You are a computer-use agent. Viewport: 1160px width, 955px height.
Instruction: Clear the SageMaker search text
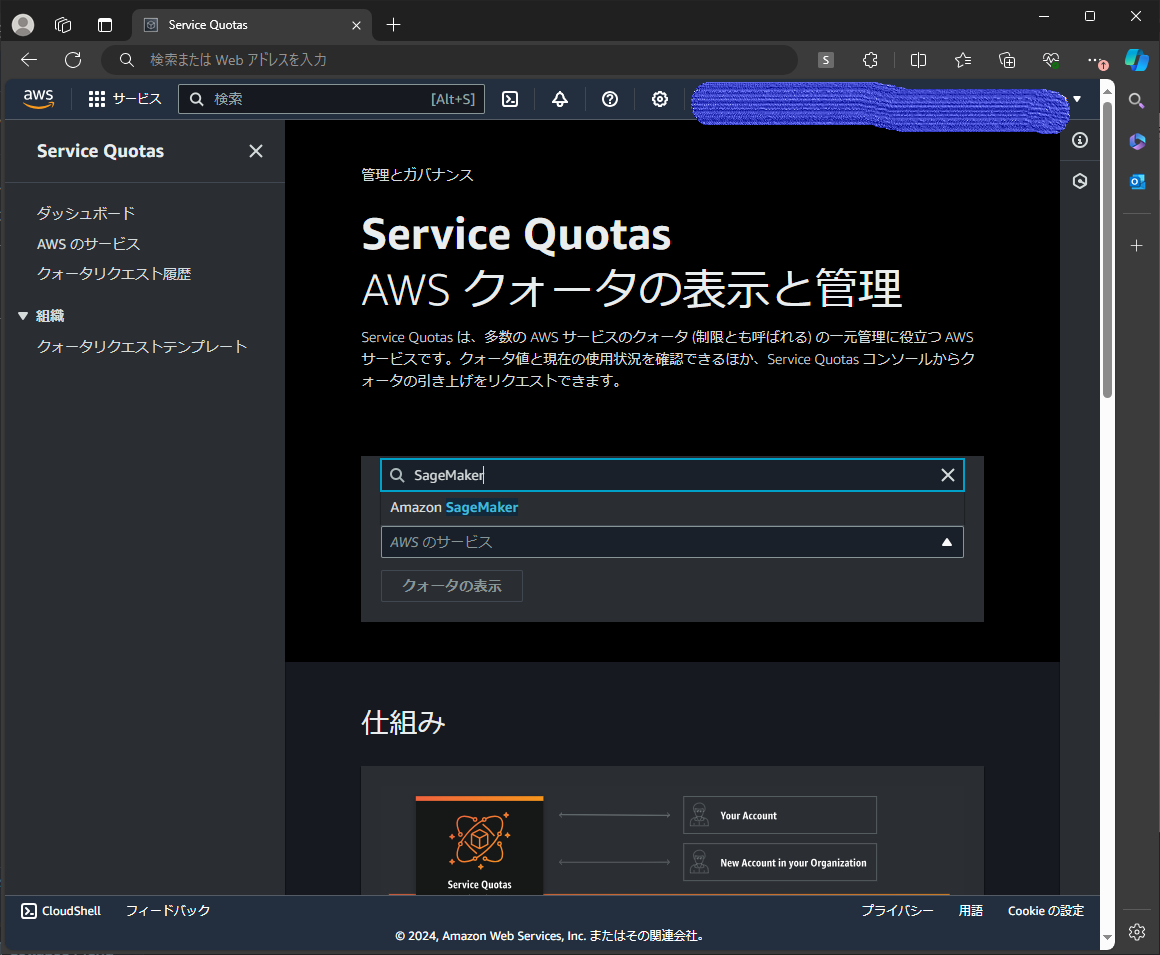coord(948,475)
